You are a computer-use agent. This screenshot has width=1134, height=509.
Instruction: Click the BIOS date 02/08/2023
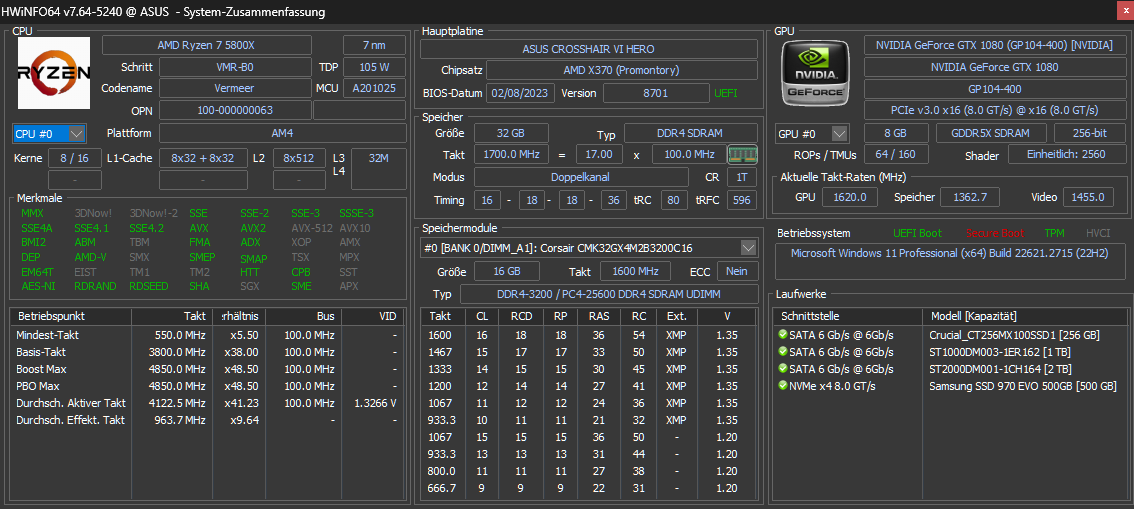(x=520, y=93)
